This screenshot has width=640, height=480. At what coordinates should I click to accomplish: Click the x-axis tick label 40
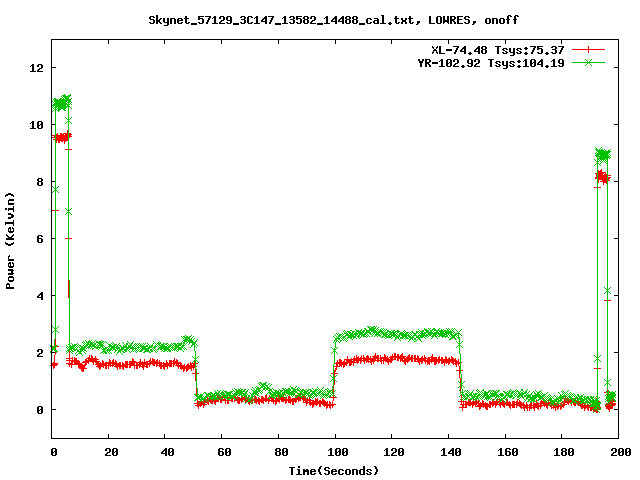[167, 452]
